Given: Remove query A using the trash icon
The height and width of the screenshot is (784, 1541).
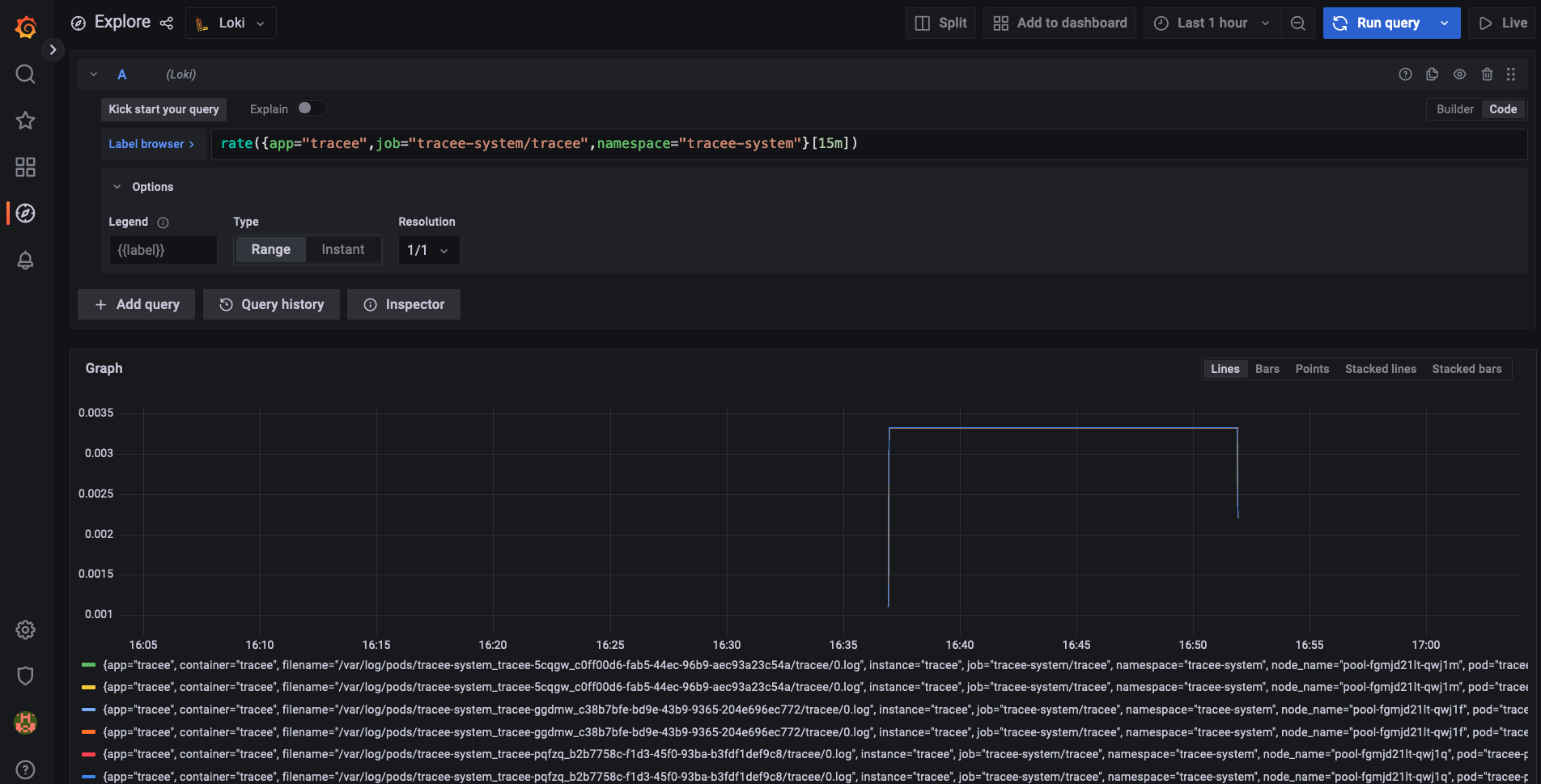Looking at the screenshot, I should pos(1487,74).
